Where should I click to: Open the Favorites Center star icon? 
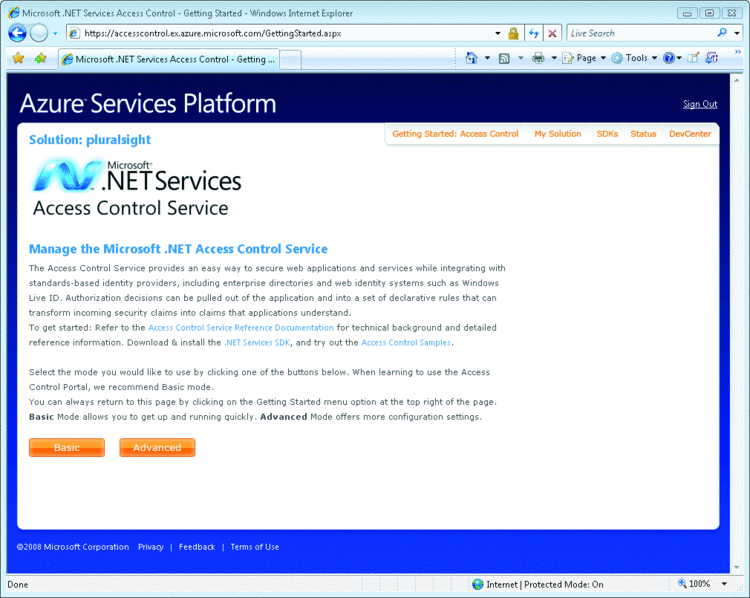pos(18,58)
